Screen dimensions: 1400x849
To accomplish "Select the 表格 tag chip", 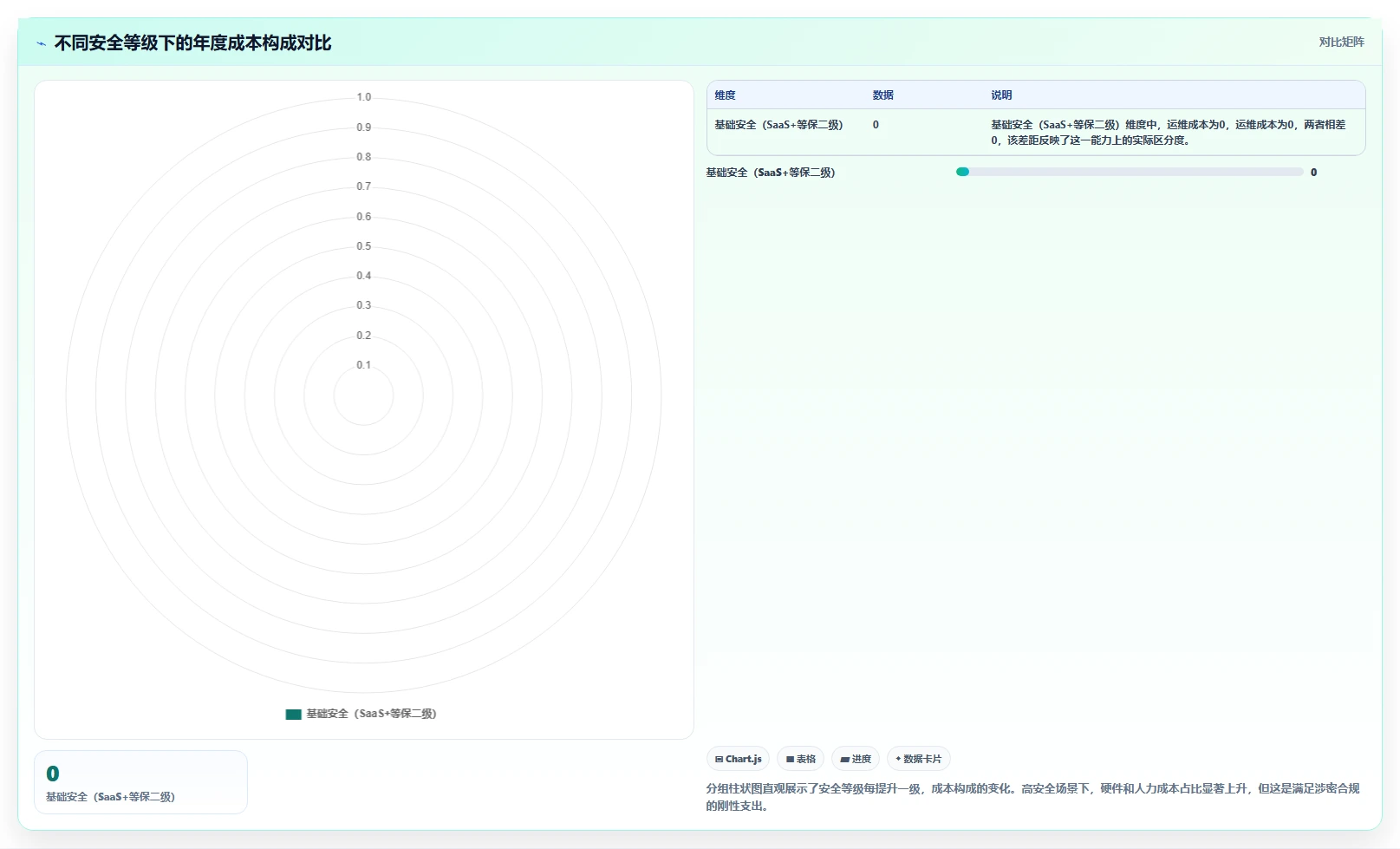I will pos(800,759).
